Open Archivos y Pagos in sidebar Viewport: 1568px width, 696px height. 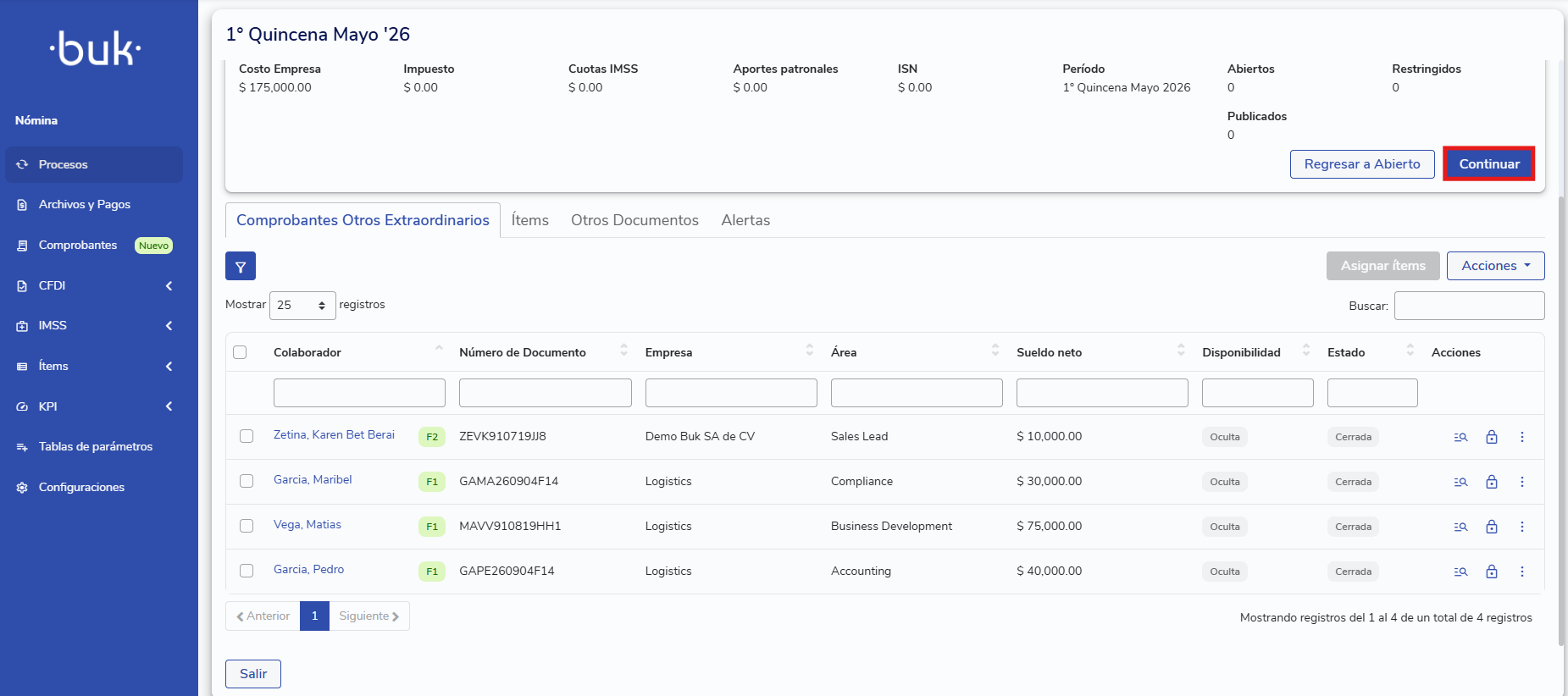pos(84,204)
